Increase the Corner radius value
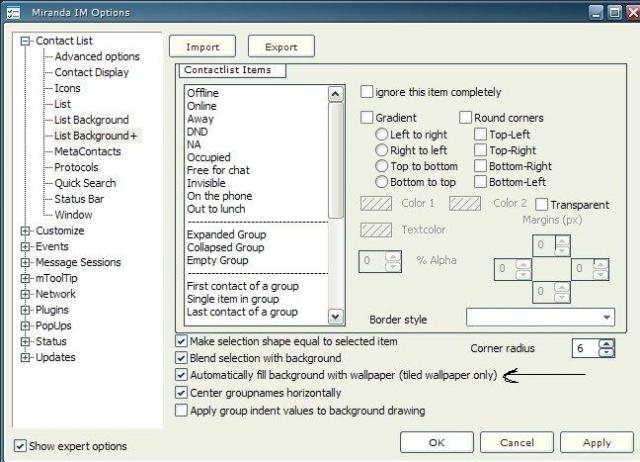Screen dimensions: 640x462 pyautogui.click(x=607, y=344)
